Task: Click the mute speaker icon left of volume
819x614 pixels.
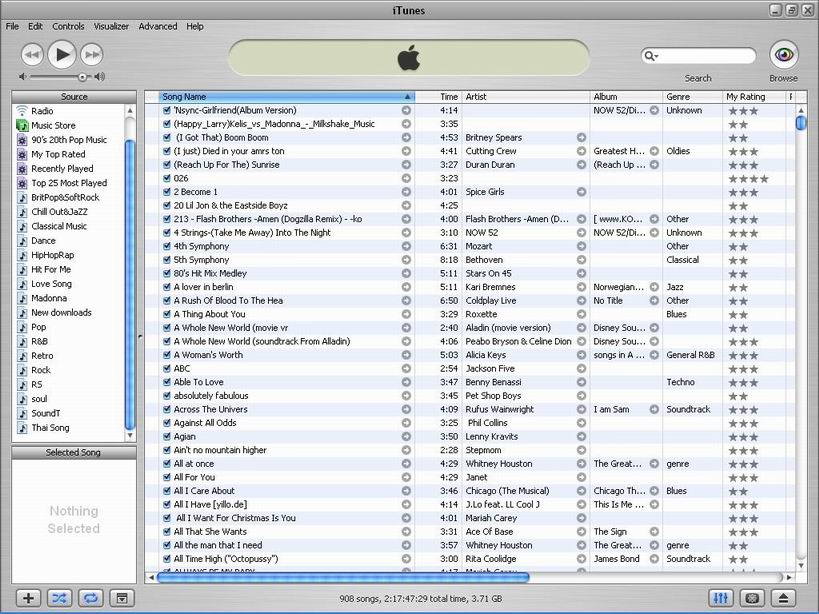Action: point(22,76)
